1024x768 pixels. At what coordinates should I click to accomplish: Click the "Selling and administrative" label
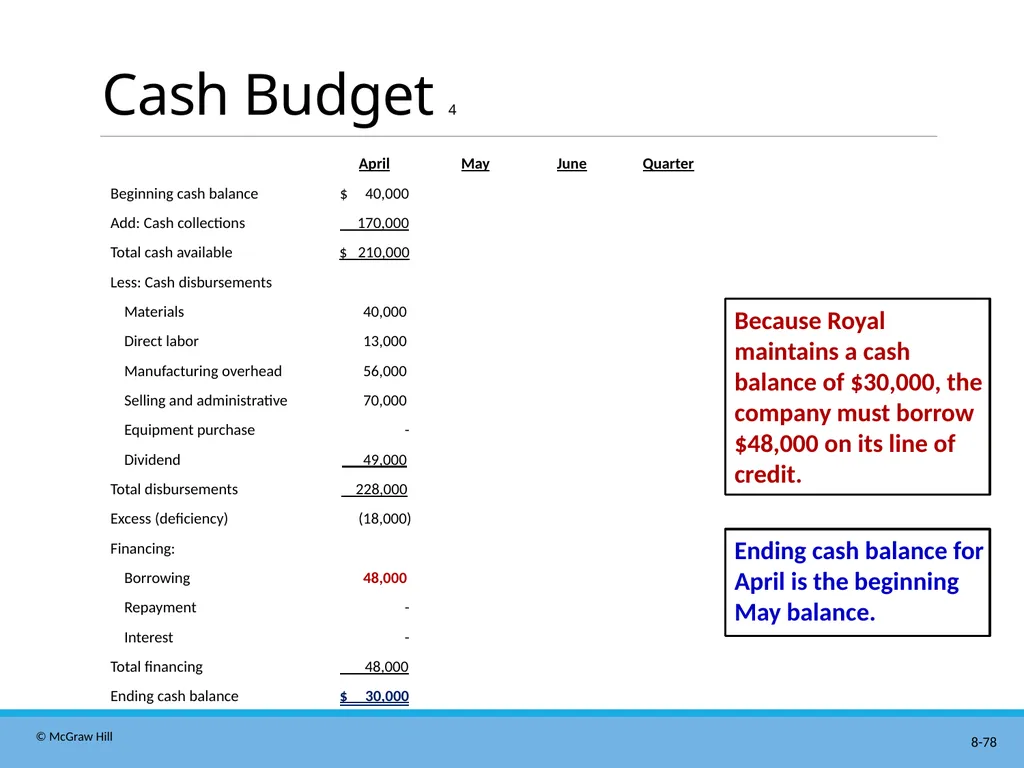206,400
